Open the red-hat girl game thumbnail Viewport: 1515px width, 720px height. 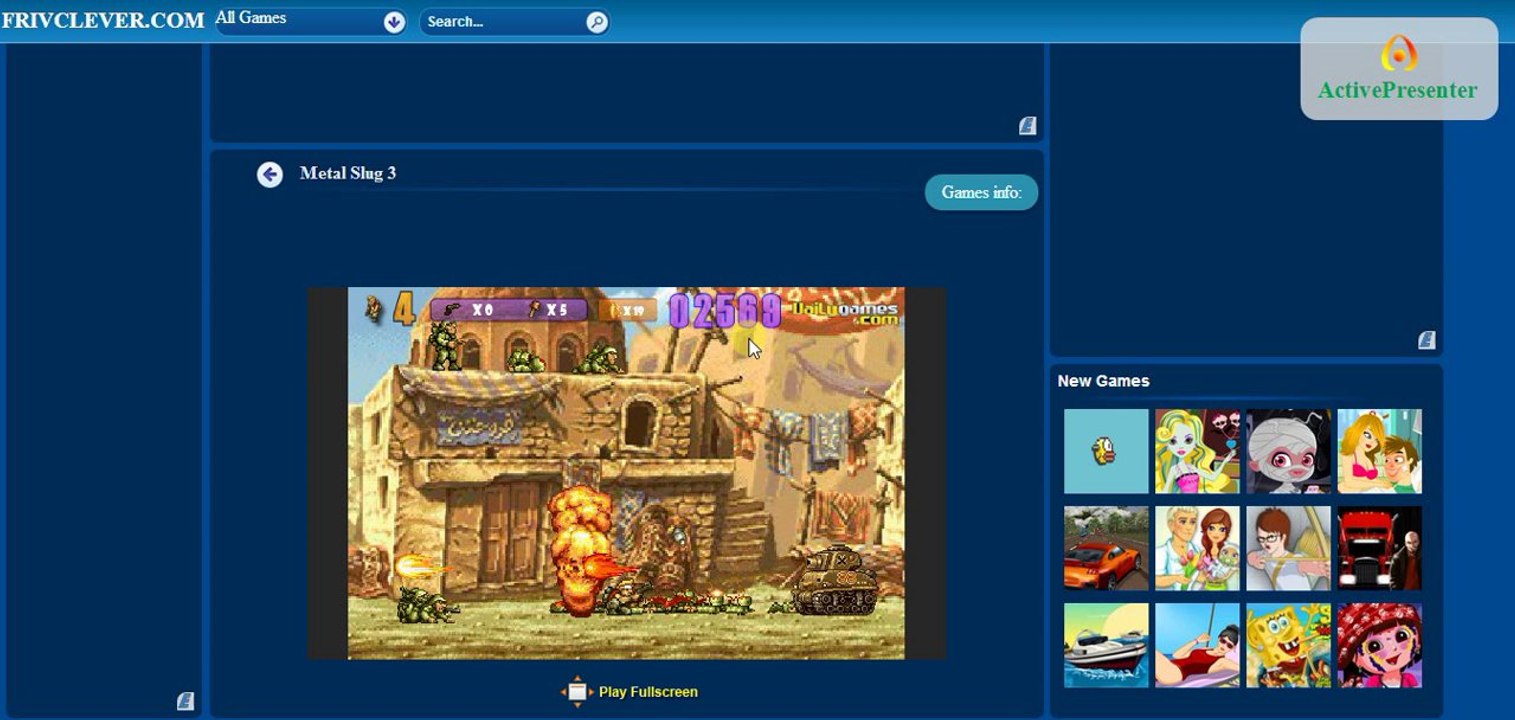tap(1379, 645)
